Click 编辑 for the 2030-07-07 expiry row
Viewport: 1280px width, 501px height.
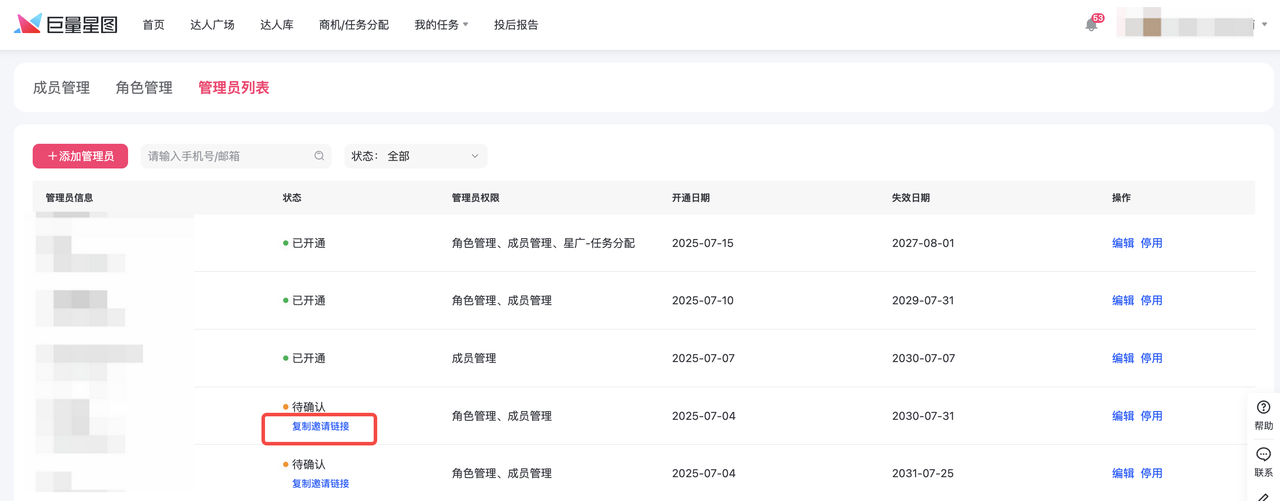point(1123,358)
